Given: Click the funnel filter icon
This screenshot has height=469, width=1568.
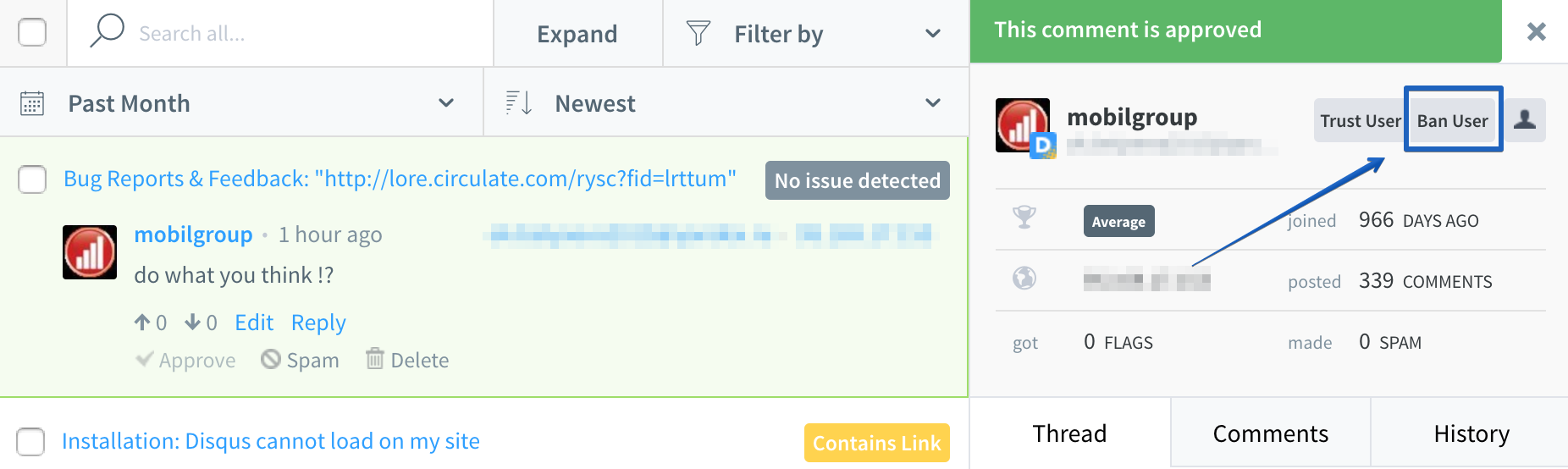Looking at the screenshot, I should 698,33.
